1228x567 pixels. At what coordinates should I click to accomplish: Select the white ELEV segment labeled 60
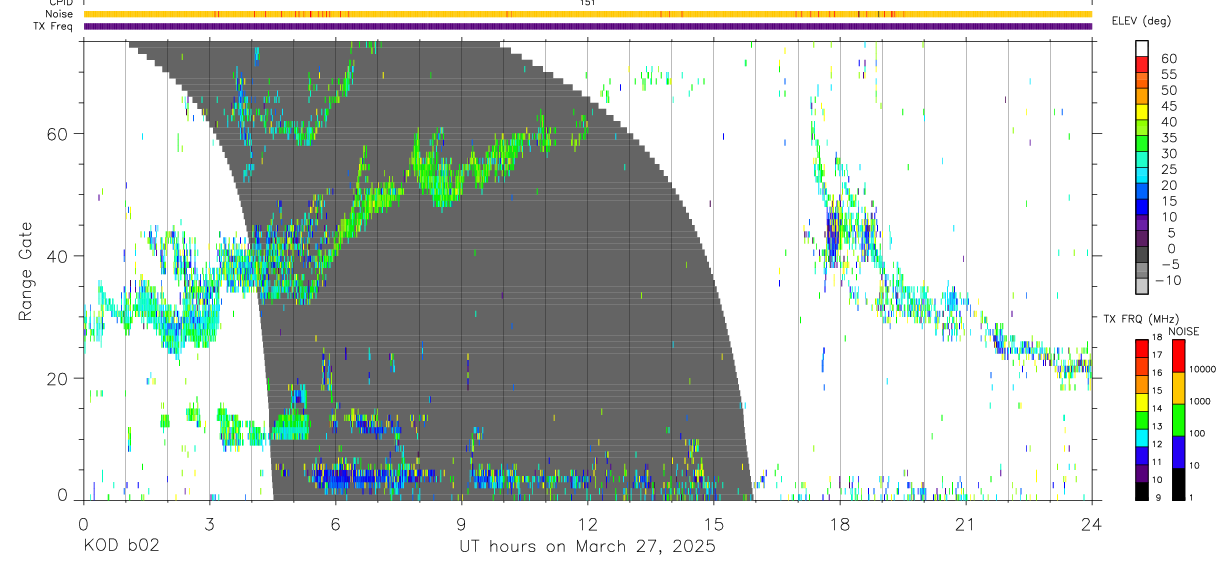pos(1142,49)
